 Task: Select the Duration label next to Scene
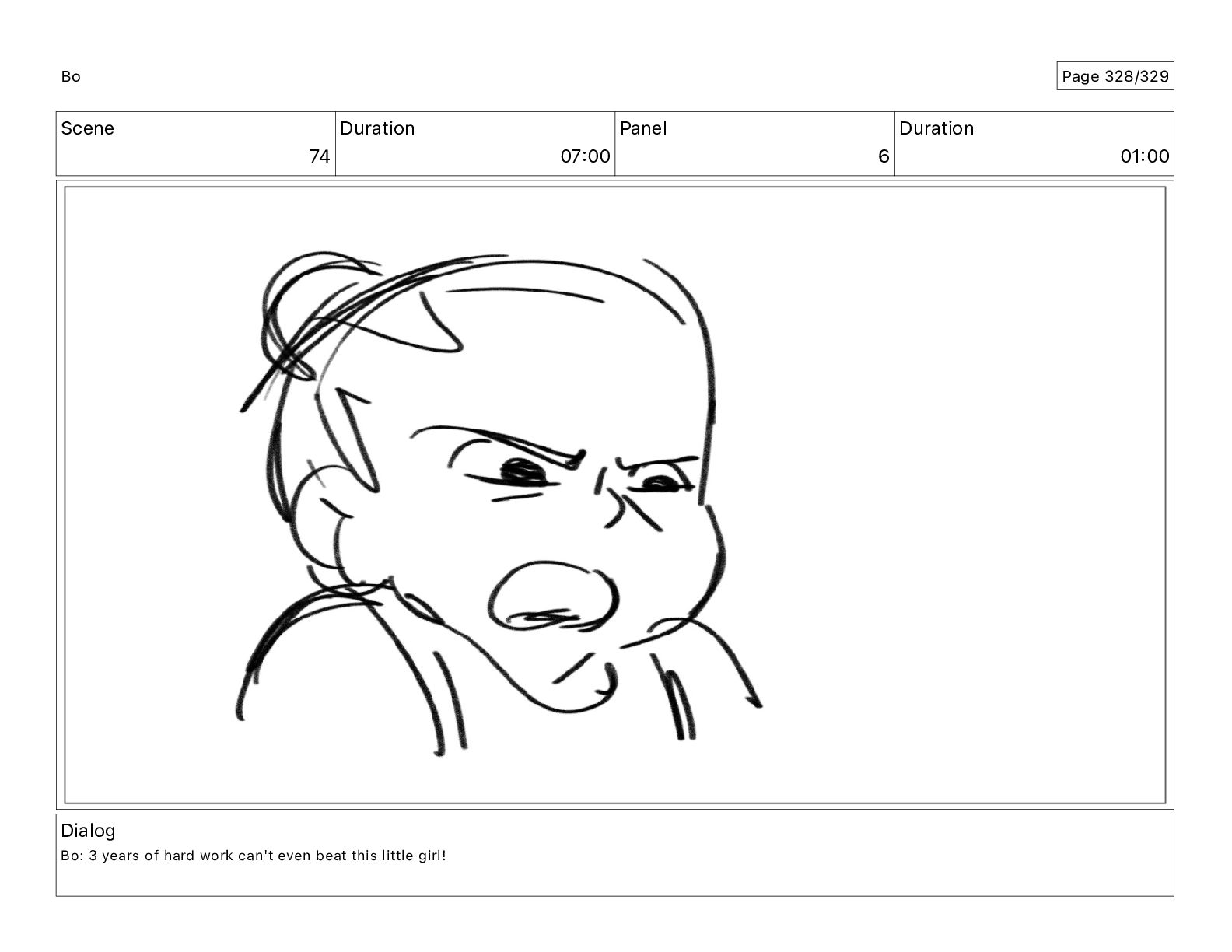[377, 128]
